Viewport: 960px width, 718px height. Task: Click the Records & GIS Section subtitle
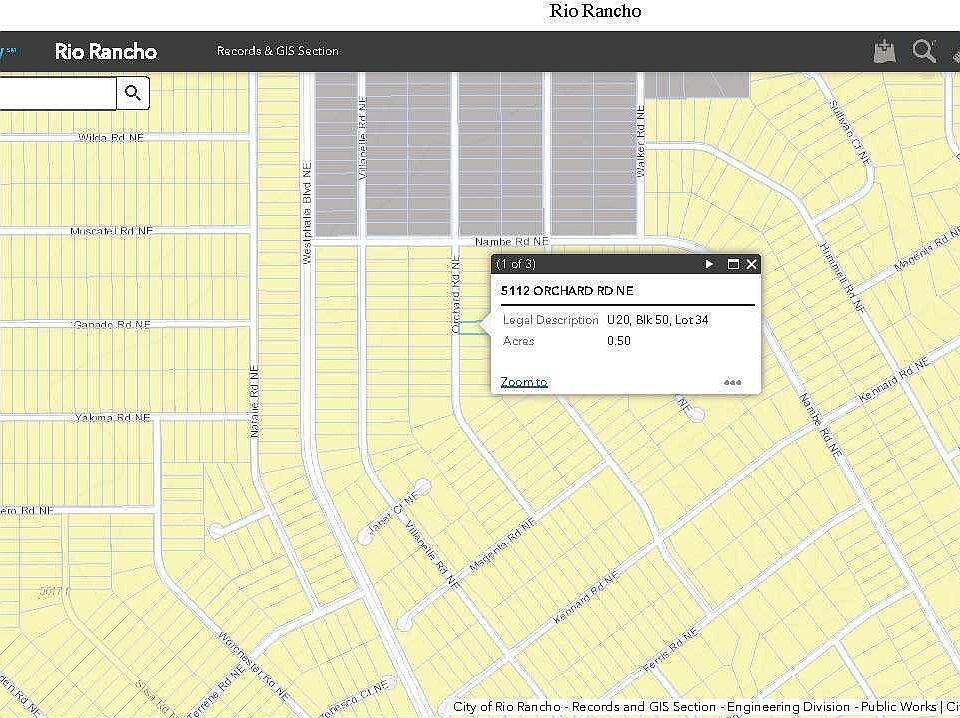coord(278,51)
